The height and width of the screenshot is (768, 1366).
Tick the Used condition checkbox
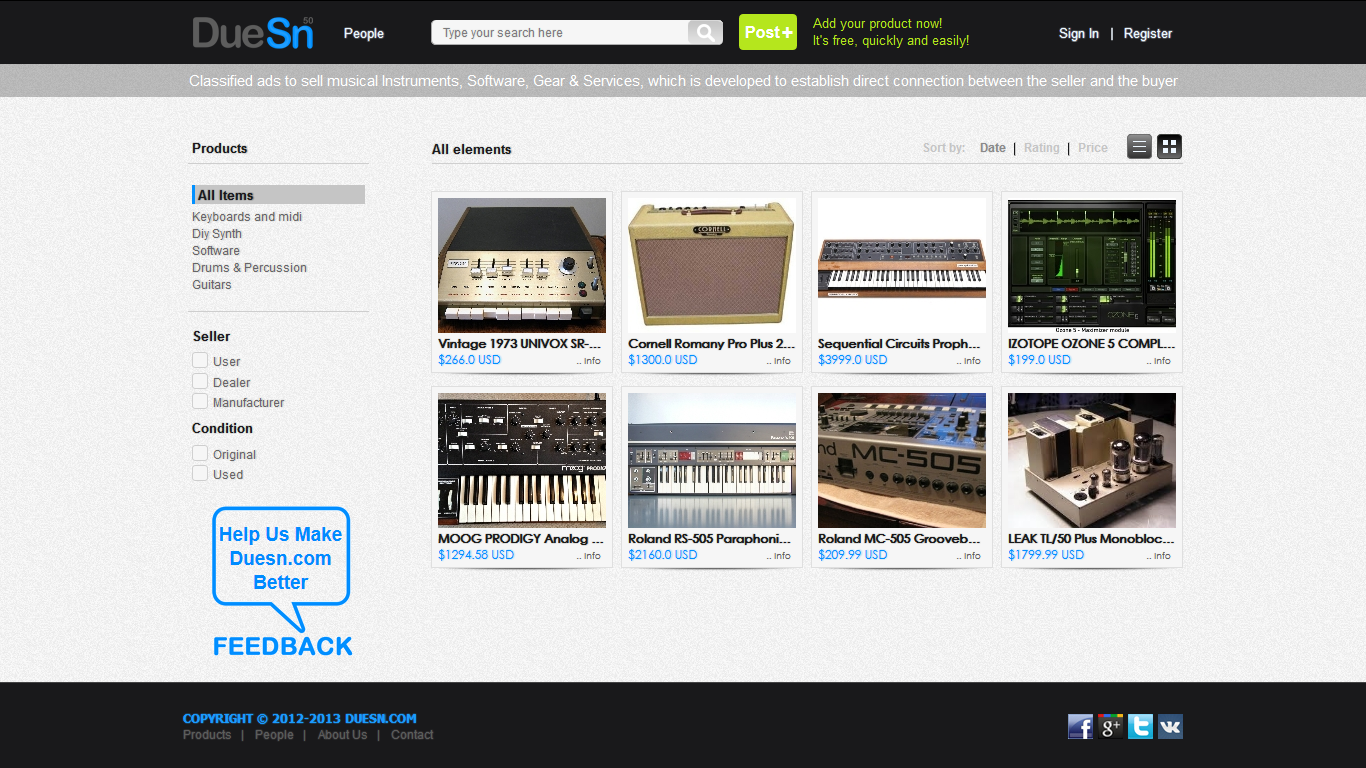pyautogui.click(x=200, y=473)
